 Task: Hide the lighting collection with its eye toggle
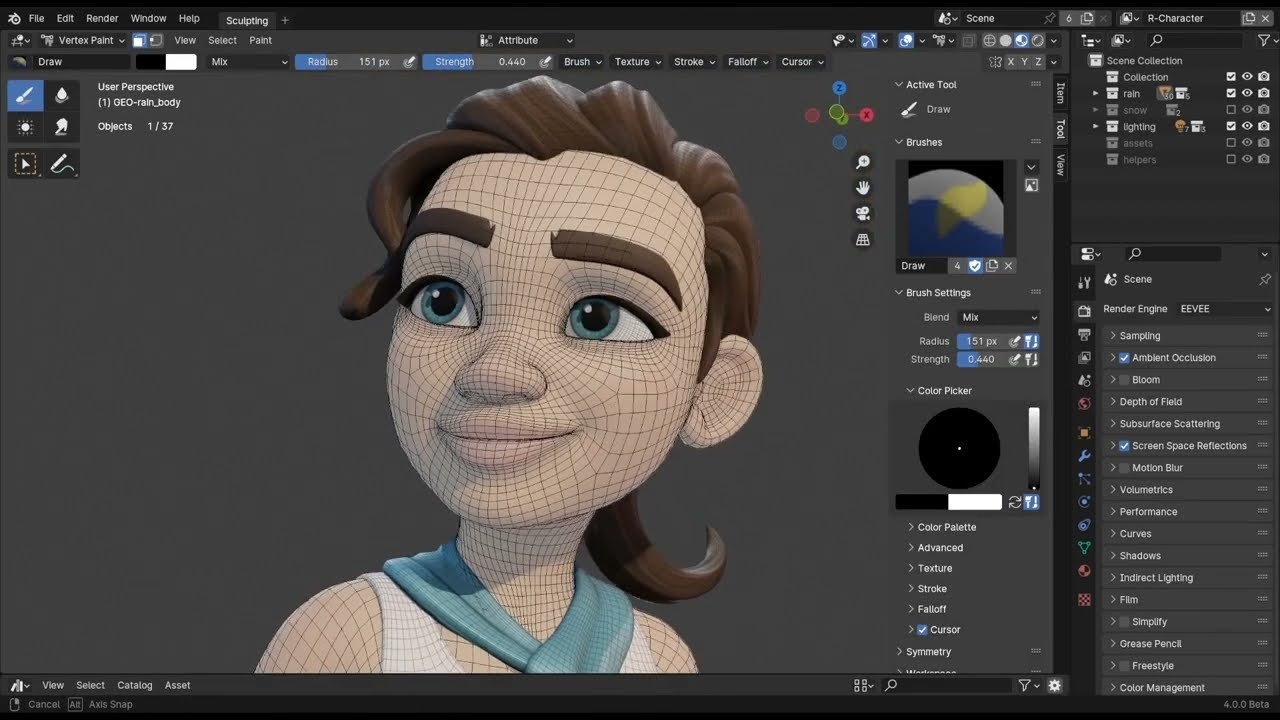1246,126
